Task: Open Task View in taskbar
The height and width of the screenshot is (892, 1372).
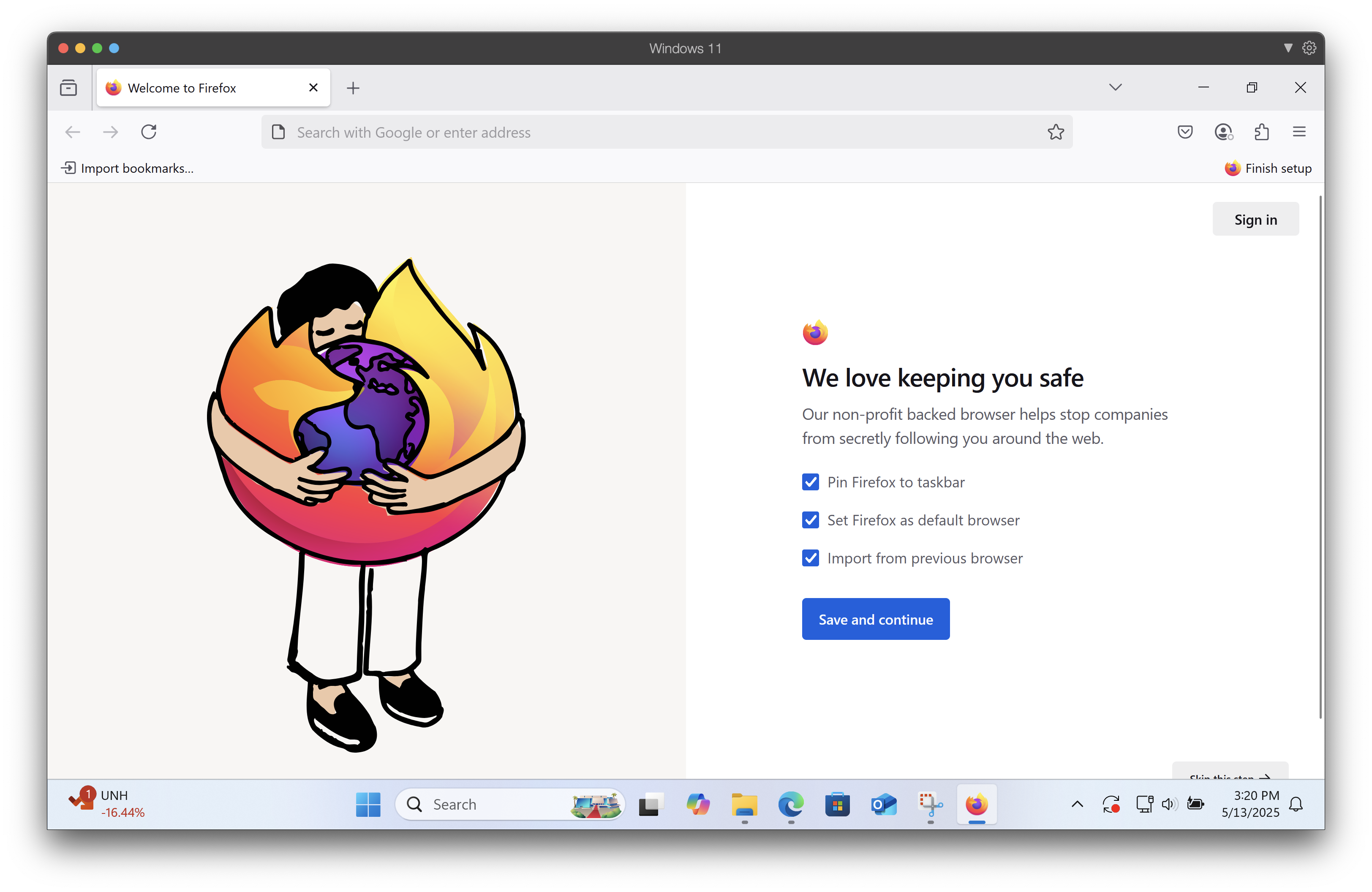Action: point(651,804)
